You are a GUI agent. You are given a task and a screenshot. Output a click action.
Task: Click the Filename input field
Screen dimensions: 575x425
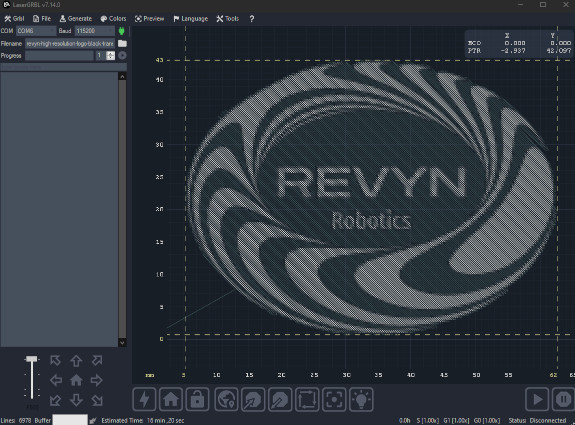click(70, 44)
